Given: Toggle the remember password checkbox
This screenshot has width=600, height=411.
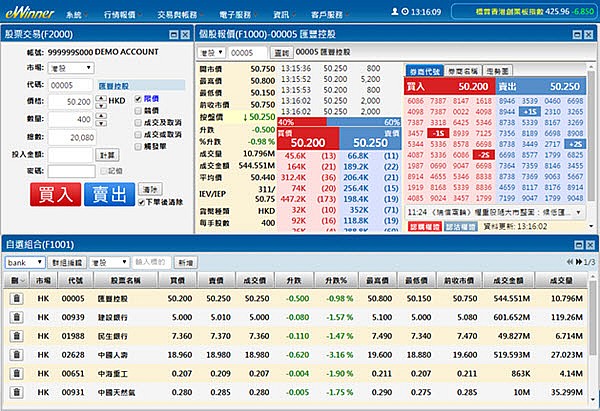Looking at the screenshot, I should point(103,171).
